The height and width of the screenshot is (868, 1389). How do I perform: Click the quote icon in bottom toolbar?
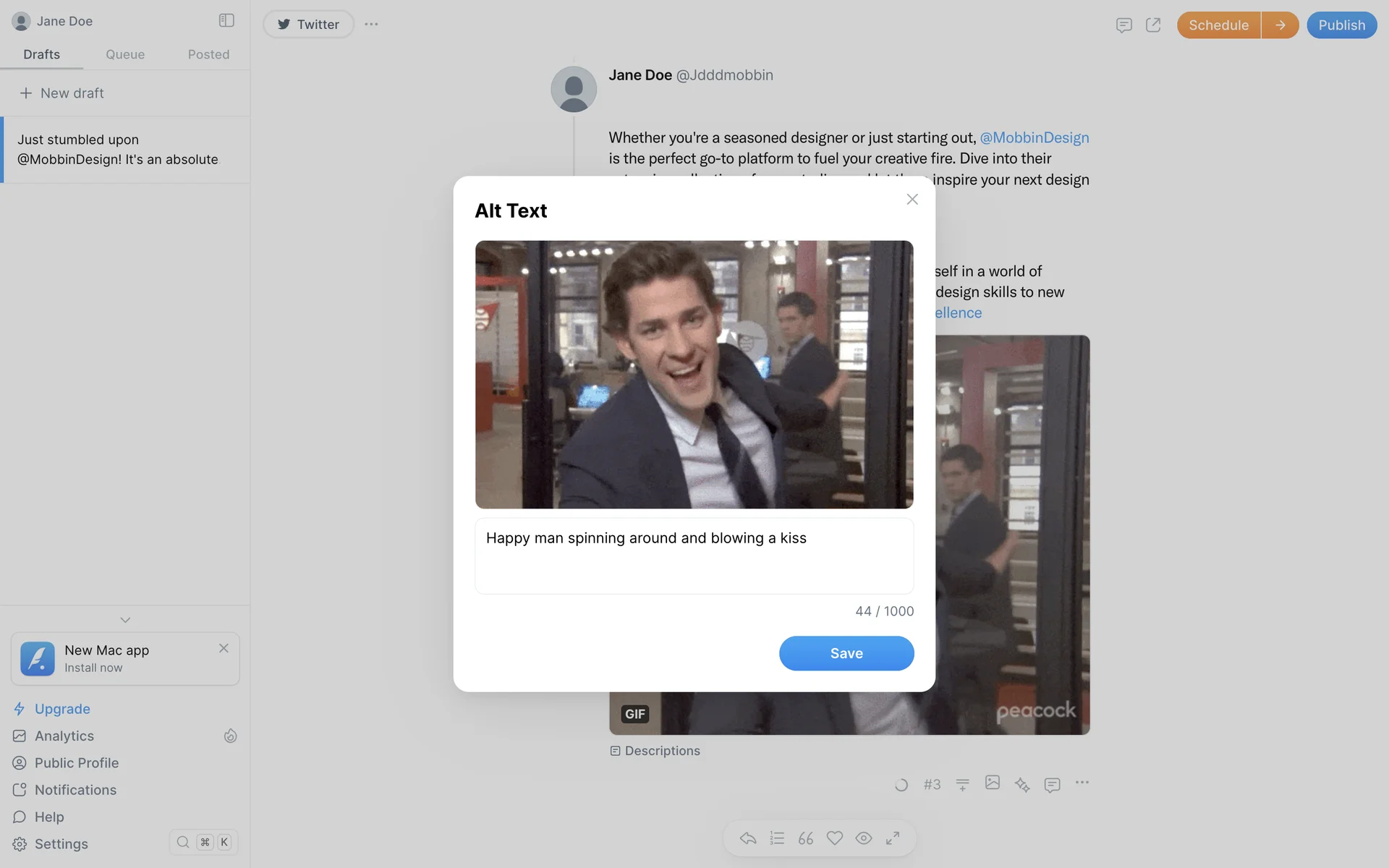(805, 838)
